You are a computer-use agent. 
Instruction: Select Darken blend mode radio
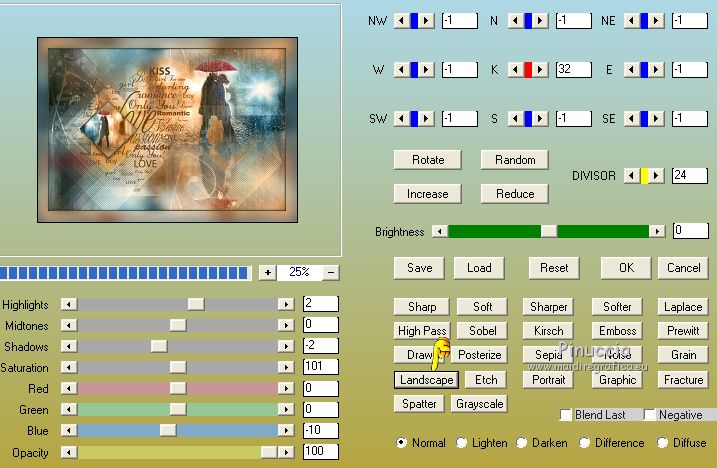[x=521, y=442]
